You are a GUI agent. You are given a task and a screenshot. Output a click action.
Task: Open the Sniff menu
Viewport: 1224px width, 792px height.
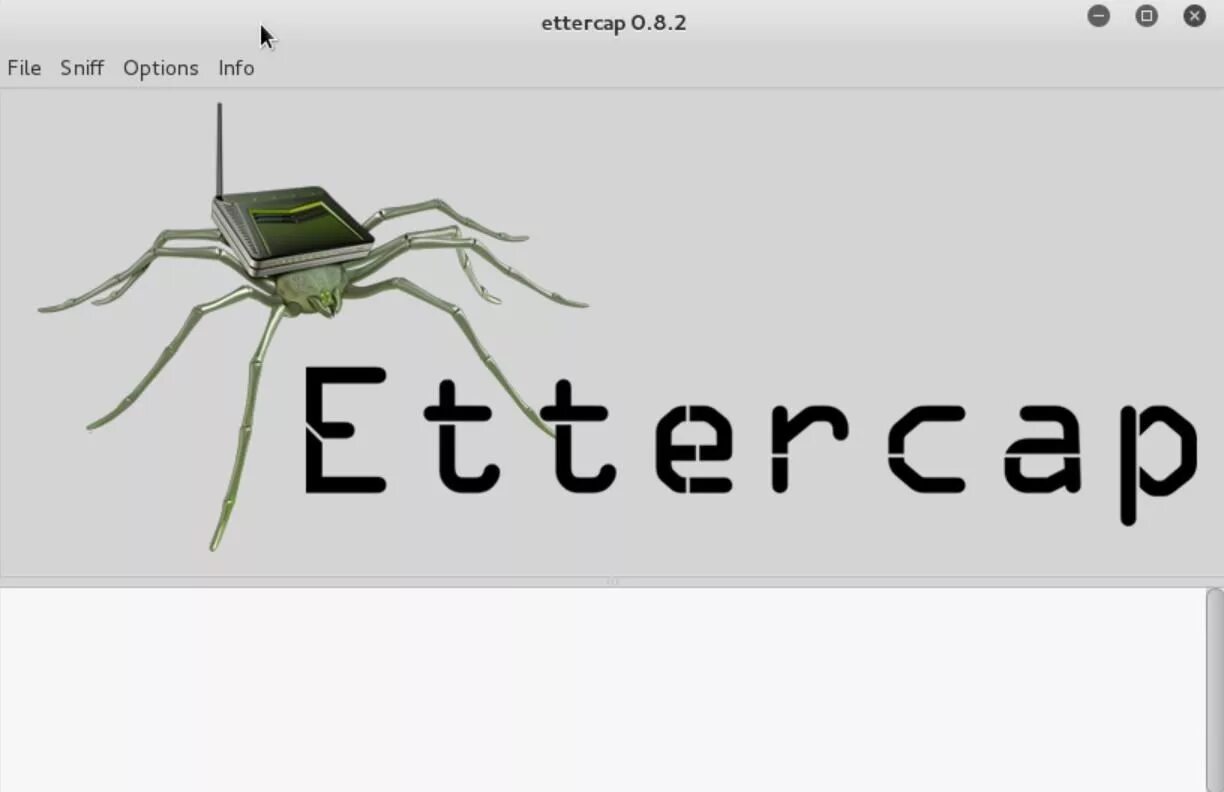(x=82, y=68)
